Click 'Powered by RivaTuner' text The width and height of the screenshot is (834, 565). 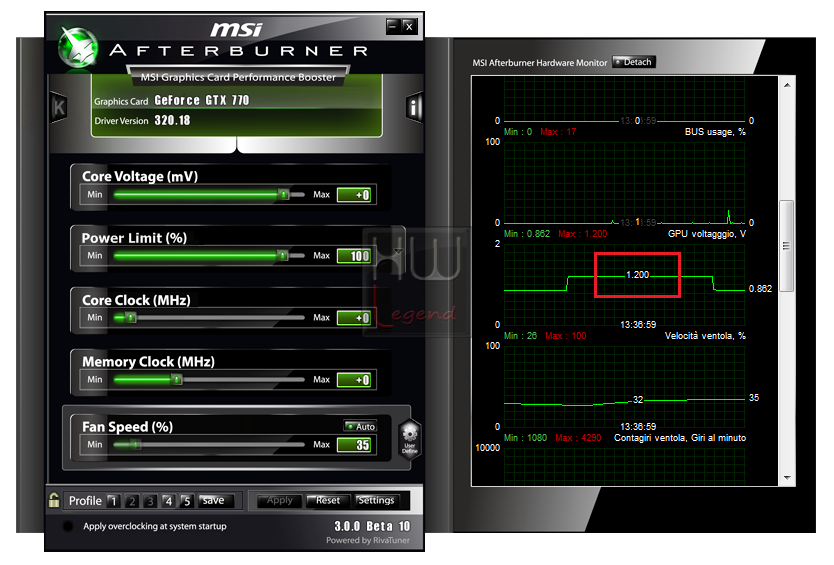[x=368, y=541]
